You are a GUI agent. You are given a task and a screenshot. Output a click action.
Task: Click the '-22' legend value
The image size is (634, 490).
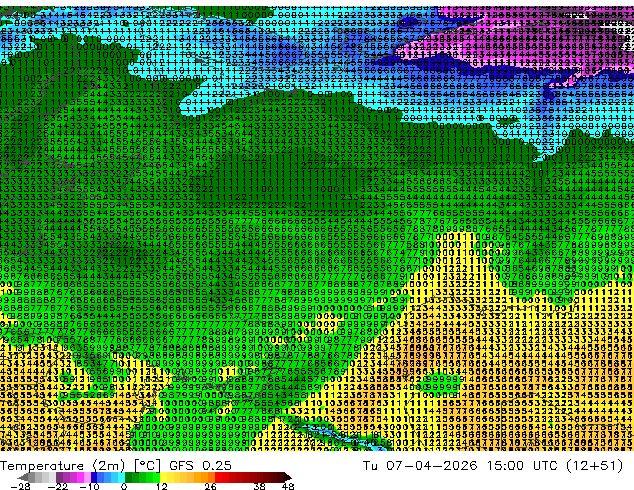pyautogui.click(x=57, y=486)
